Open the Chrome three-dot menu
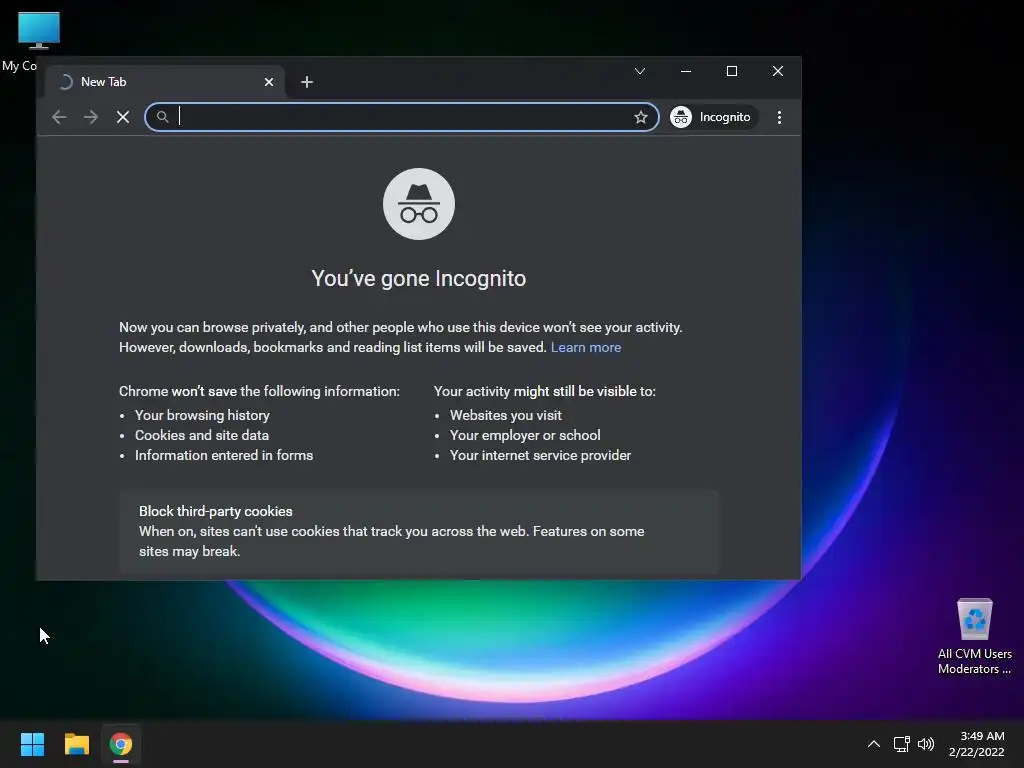This screenshot has height=768, width=1024. click(779, 117)
